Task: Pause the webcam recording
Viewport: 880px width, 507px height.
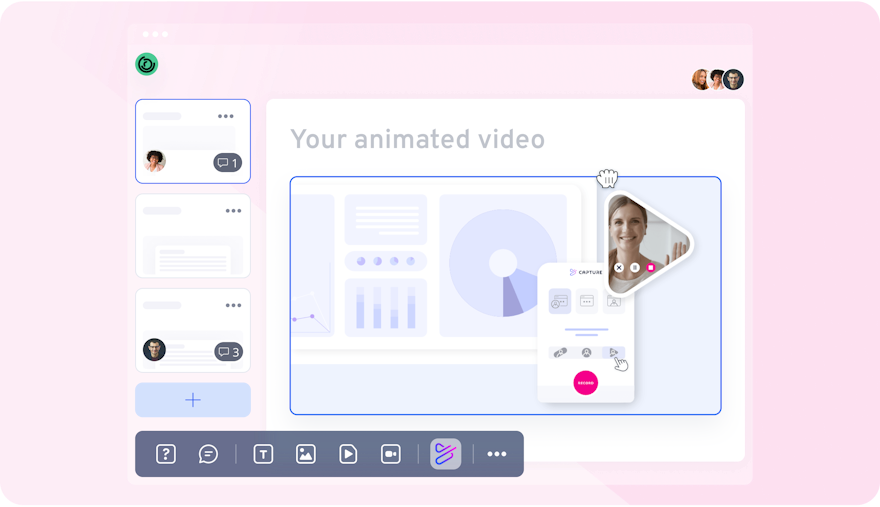Action: 635,268
